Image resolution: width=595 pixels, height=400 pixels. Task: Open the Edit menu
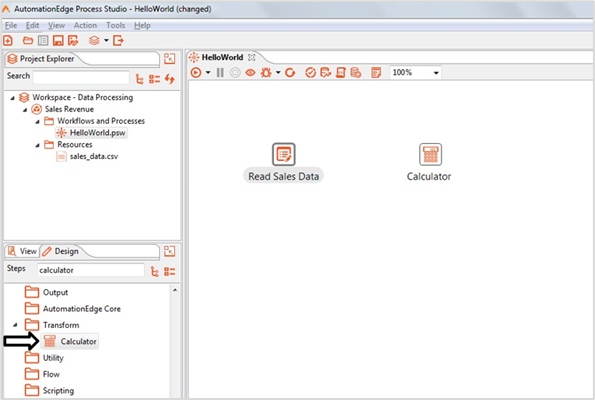pos(32,25)
